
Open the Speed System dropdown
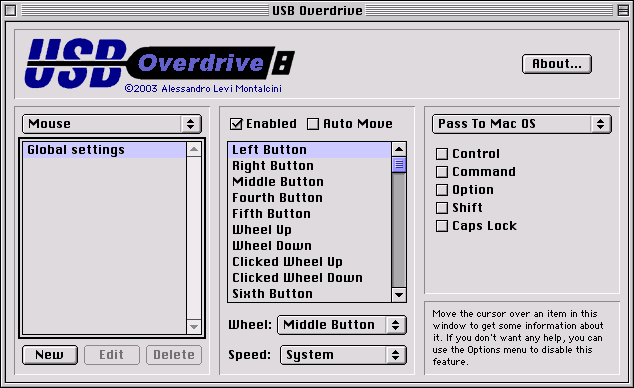[x=343, y=355]
